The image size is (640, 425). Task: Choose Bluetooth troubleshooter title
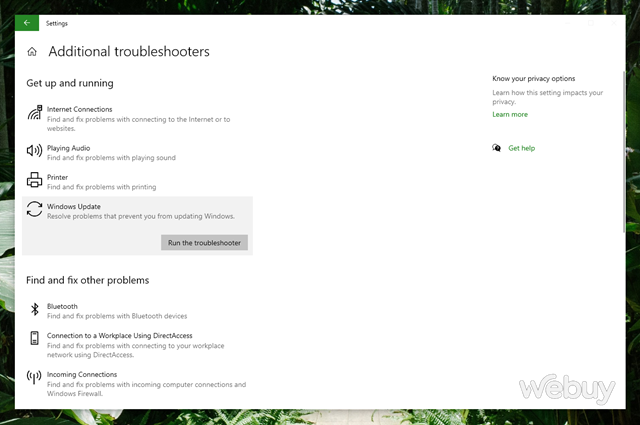click(x=62, y=306)
